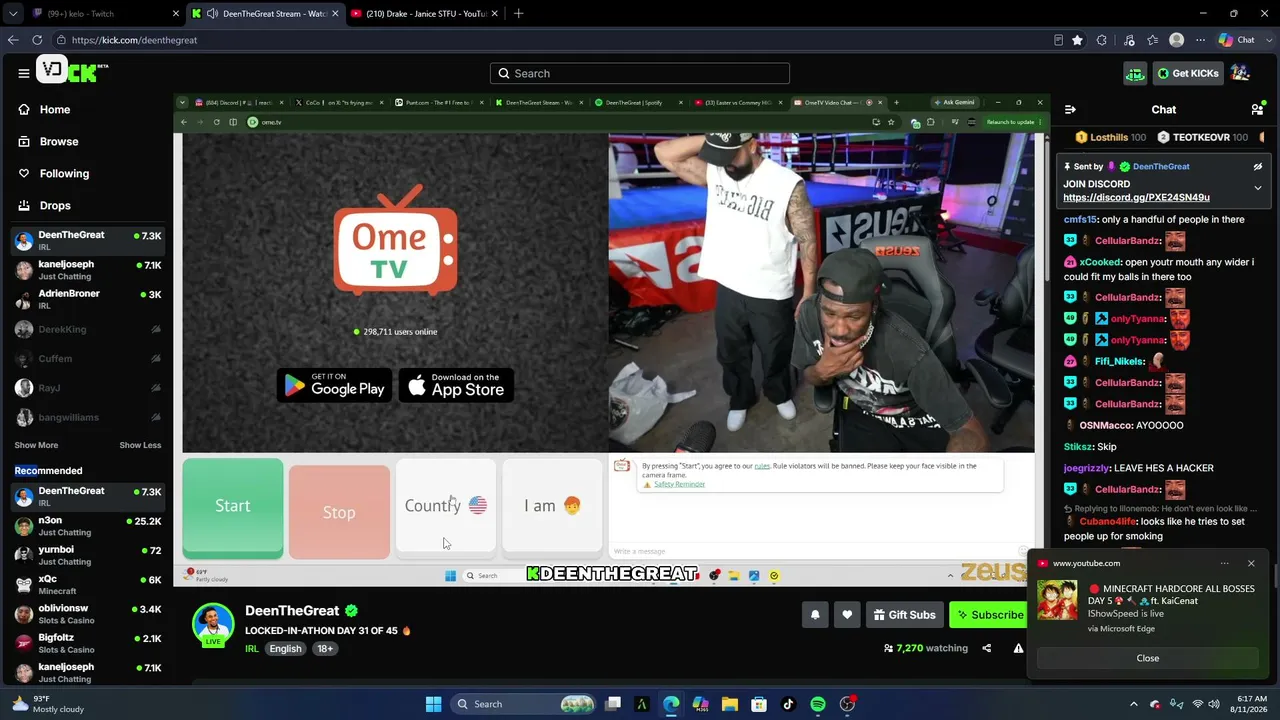Open a new browser tab
This screenshot has height=720, width=1280.
pyautogui.click(x=518, y=14)
